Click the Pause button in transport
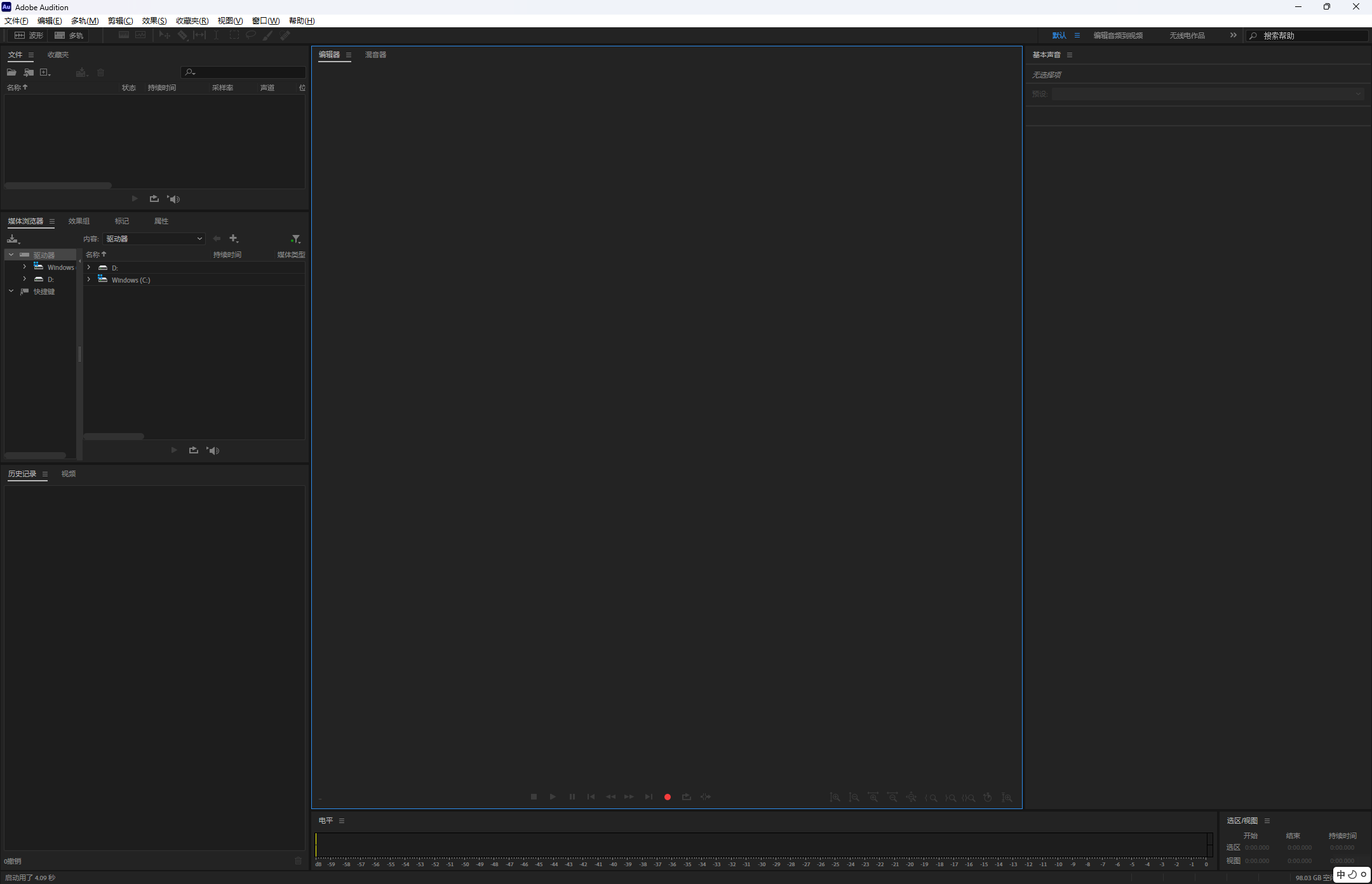This screenshot has width=1372, height=884. 572,797
